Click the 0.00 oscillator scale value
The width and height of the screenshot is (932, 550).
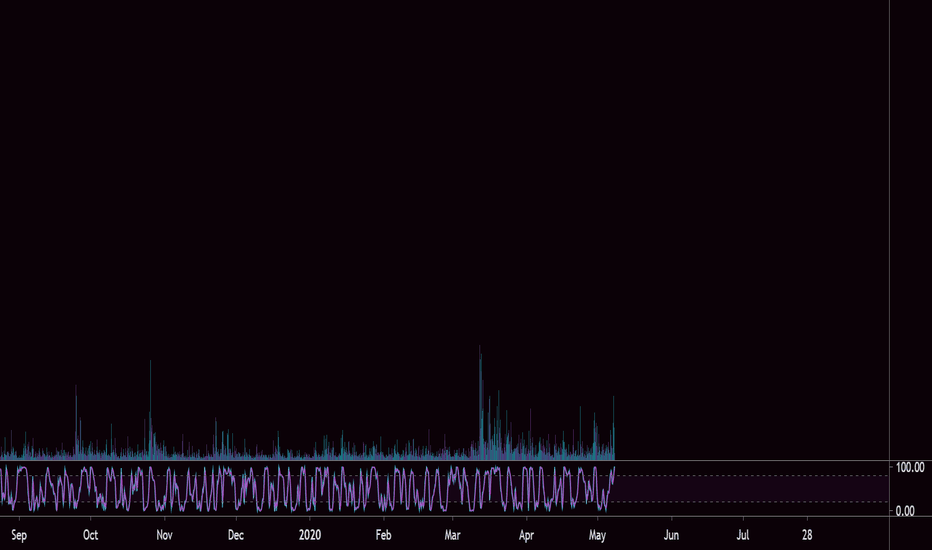(x=905, y=511)
